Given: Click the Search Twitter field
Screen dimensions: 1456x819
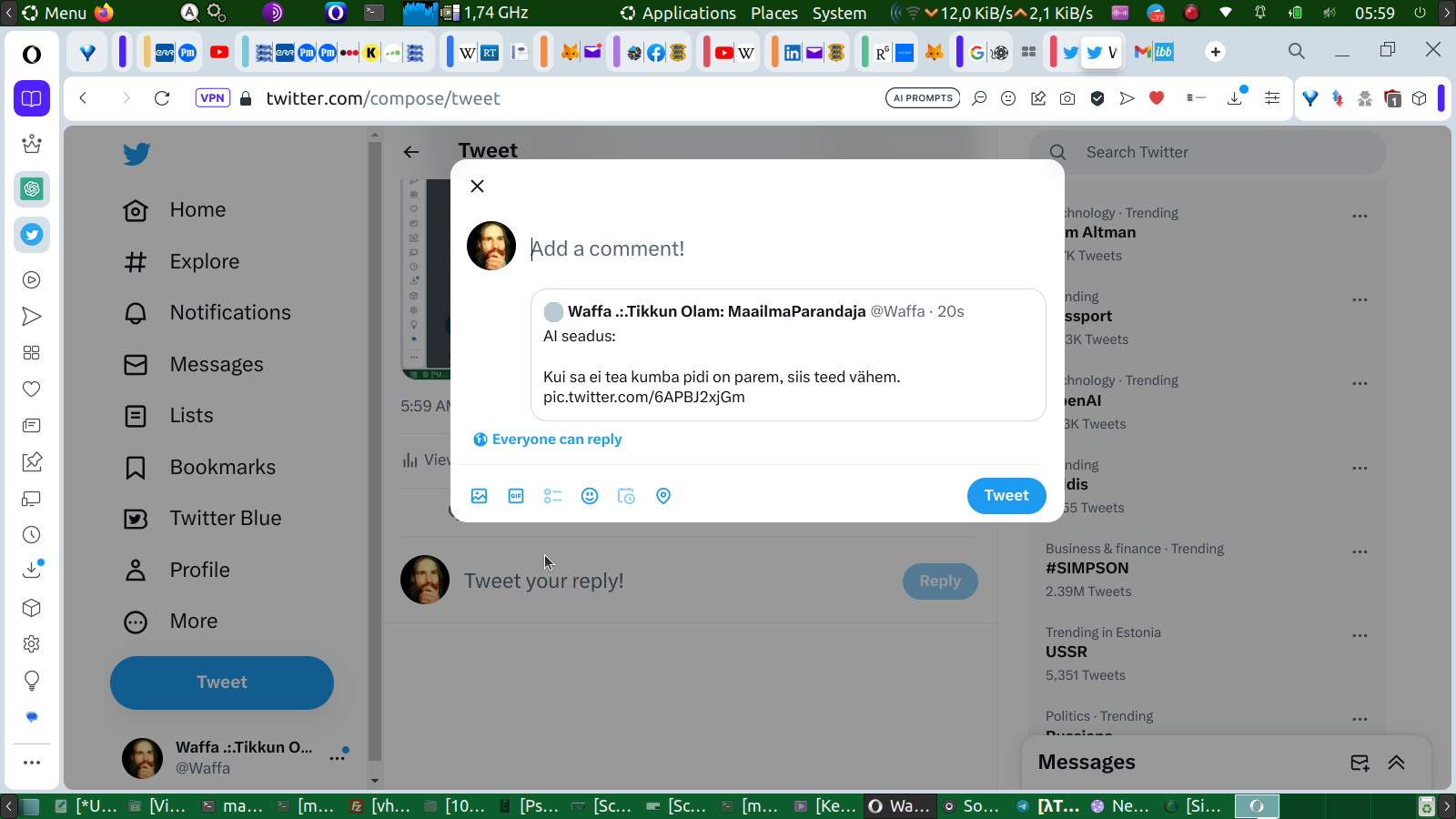Looking at the screenshot, I should [x=1208, y=153].
